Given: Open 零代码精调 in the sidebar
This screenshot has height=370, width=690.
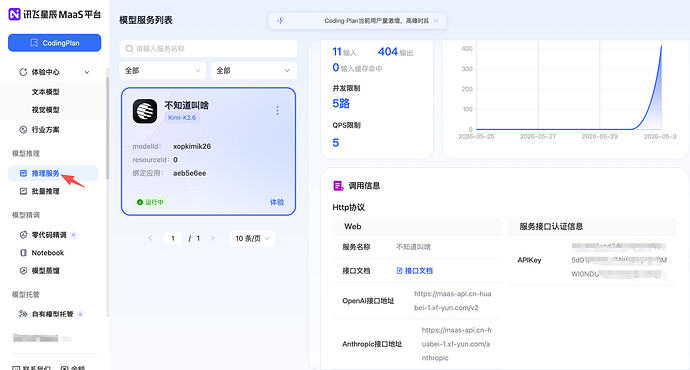Looking at the screenshot, I should click(x=48, y=235).
